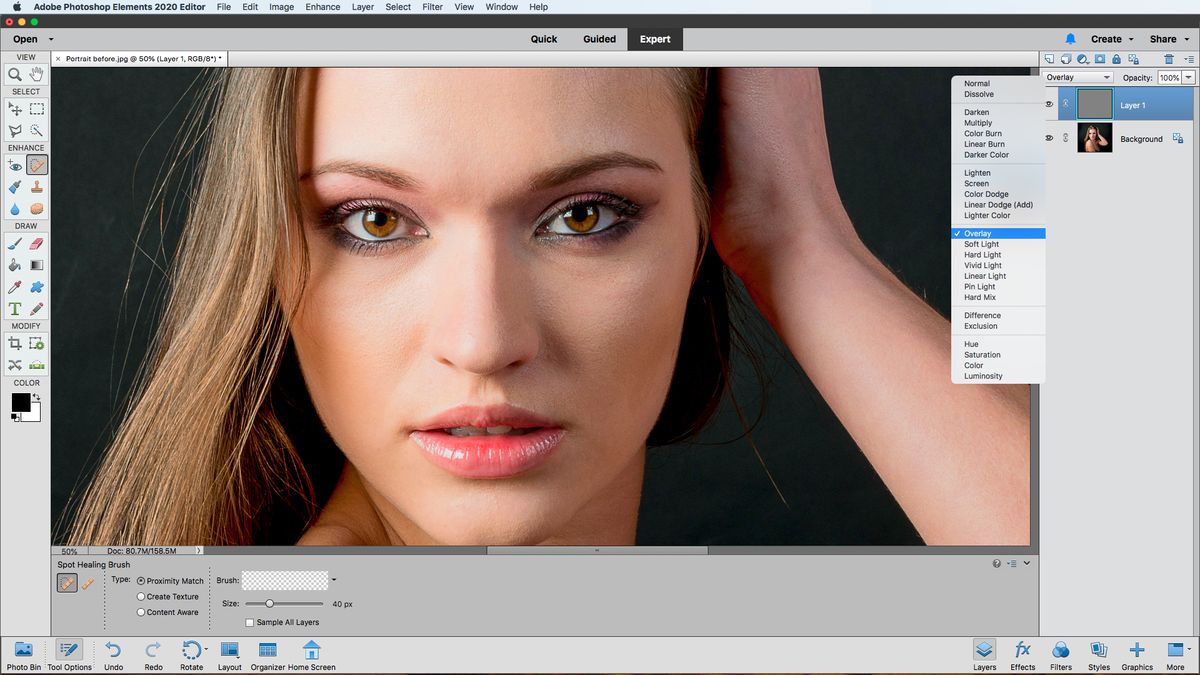Open the fill or adjustment layer dropdown

1083,59
